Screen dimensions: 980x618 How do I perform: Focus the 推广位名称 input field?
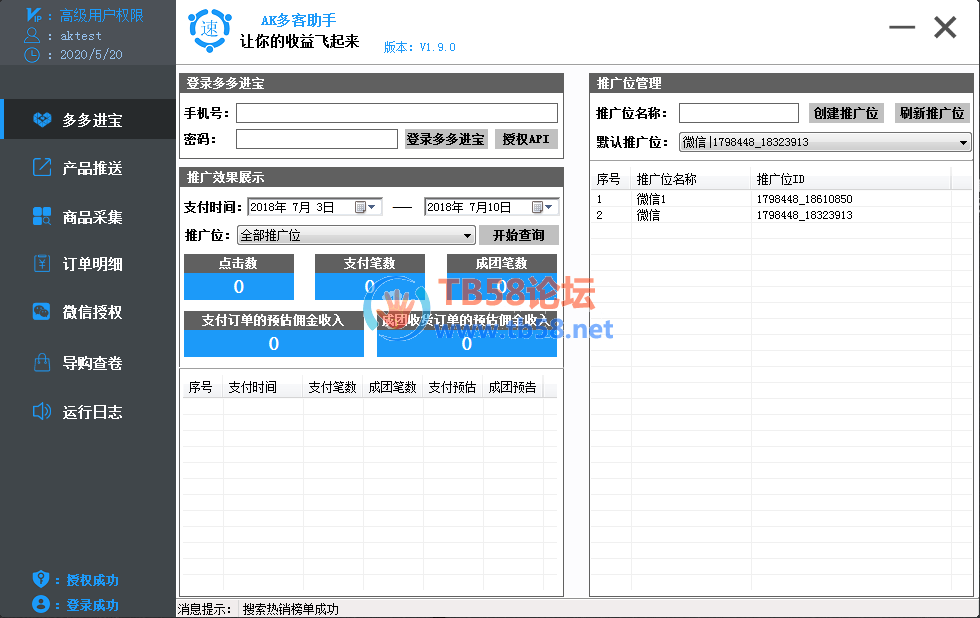pyautogui.click(x=739, y=113)
